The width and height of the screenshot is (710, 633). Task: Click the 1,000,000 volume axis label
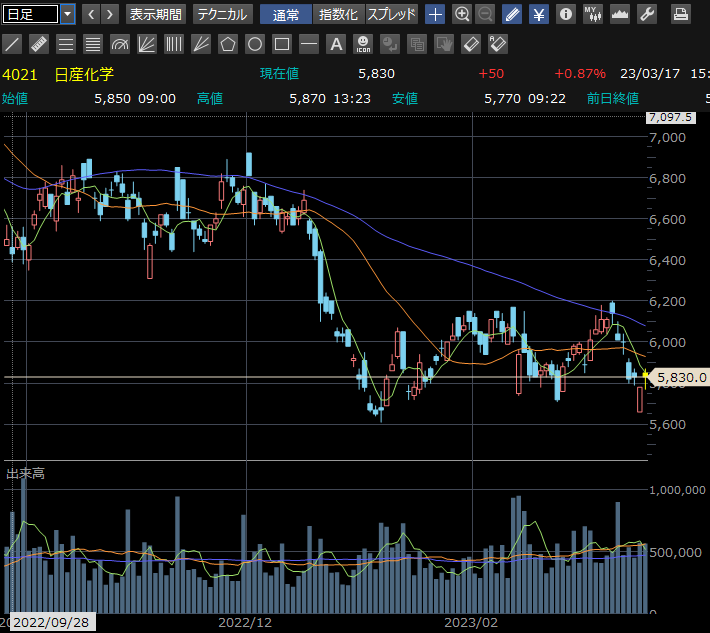(677, 490)
